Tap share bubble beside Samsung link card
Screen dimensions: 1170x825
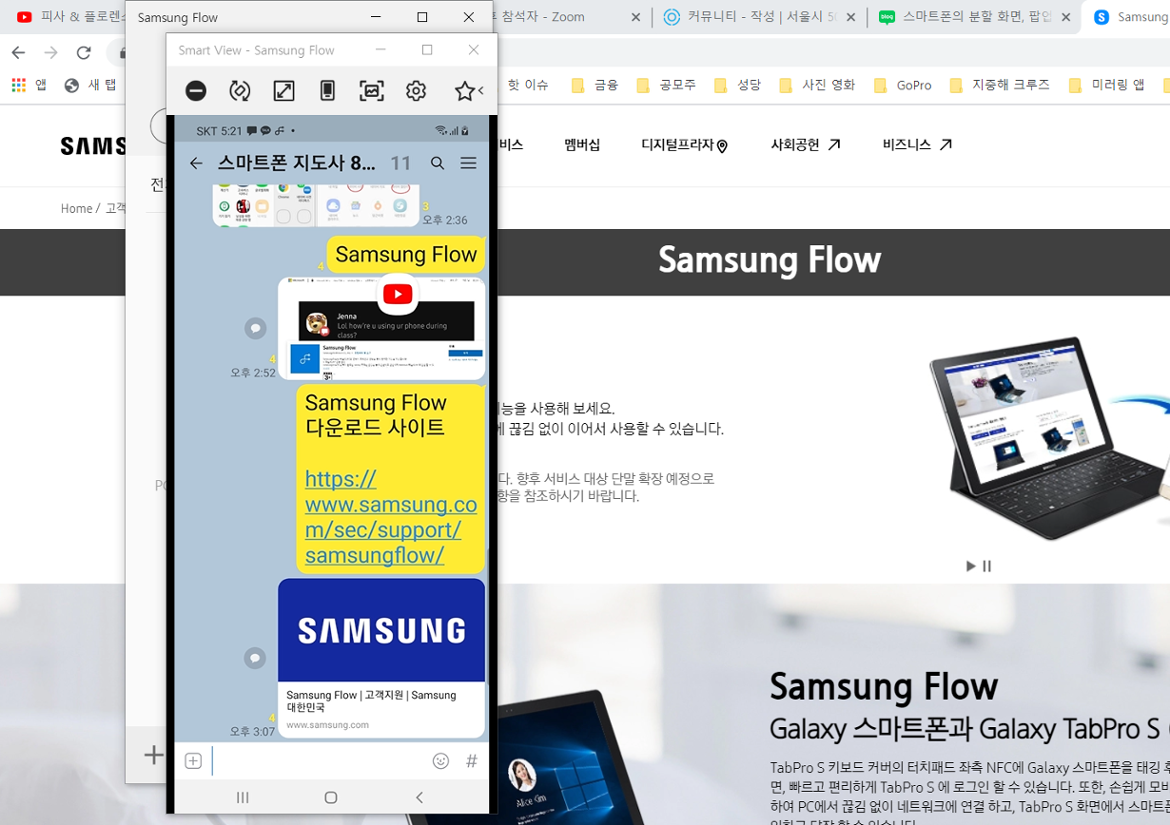(255, 658)
